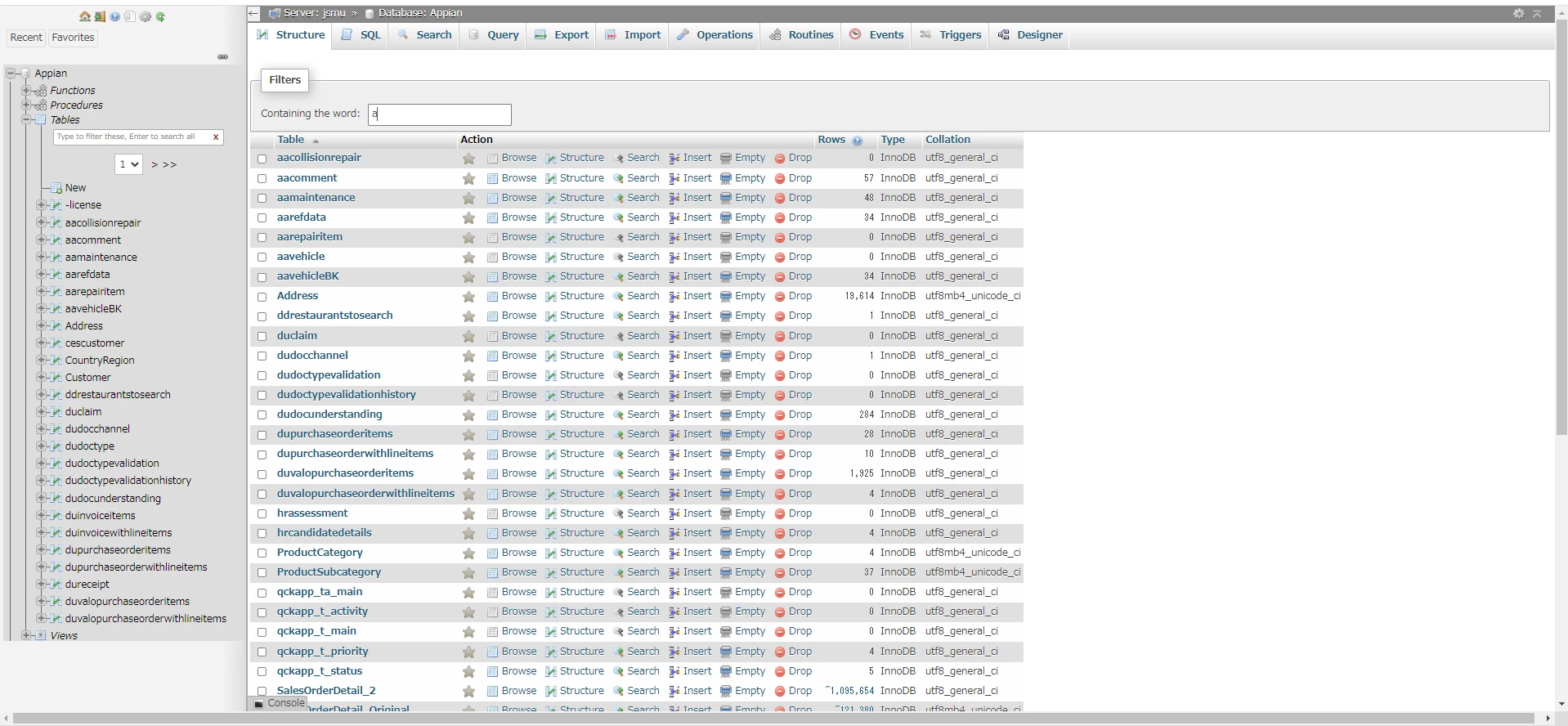Open the page number dropdown

click(x=129, y=164)
